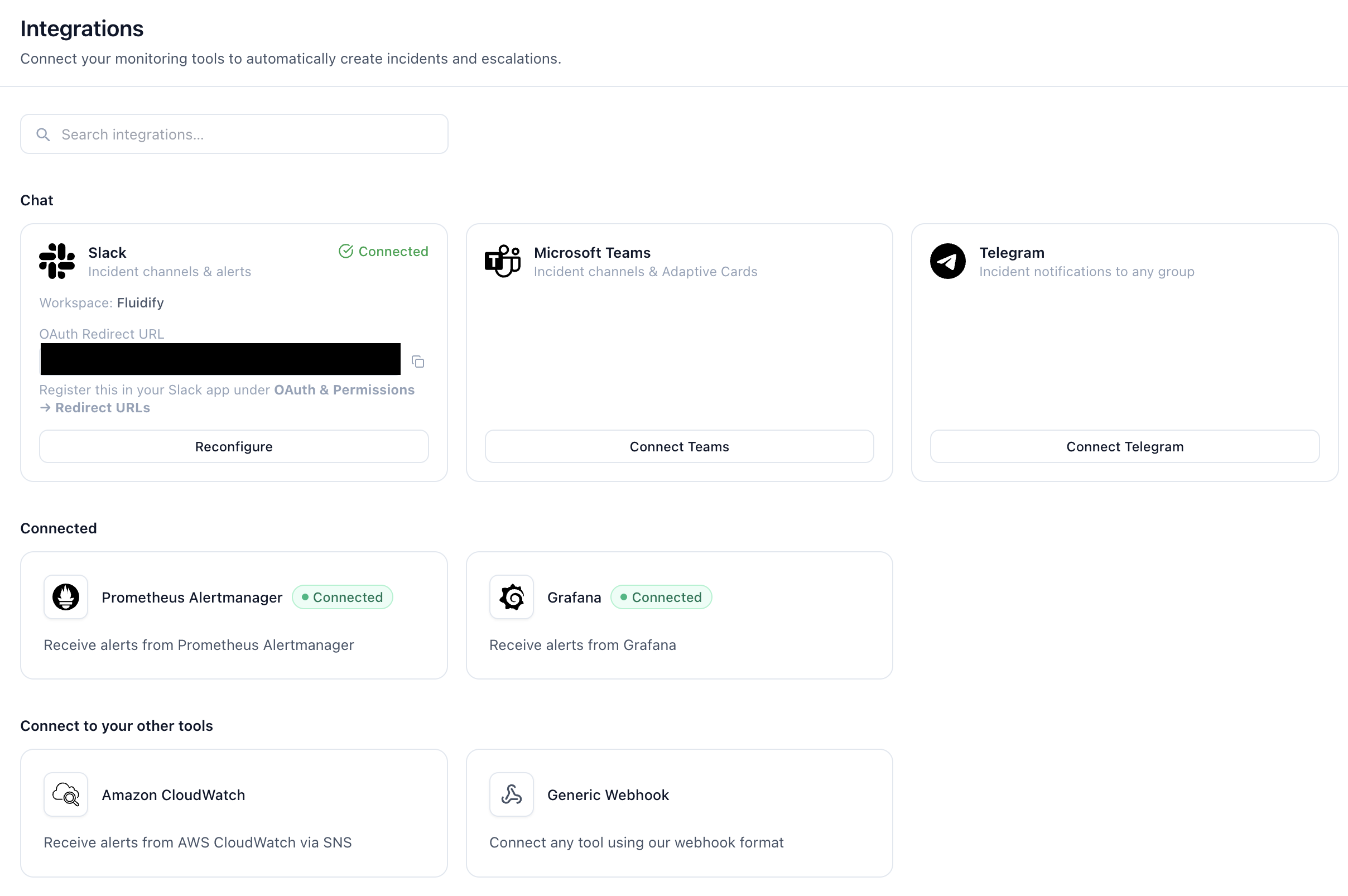This screenshot has height=896, width=1348.
Task: Click the Amazon CloudWatch cloud icon
Action: pos(66,795)
